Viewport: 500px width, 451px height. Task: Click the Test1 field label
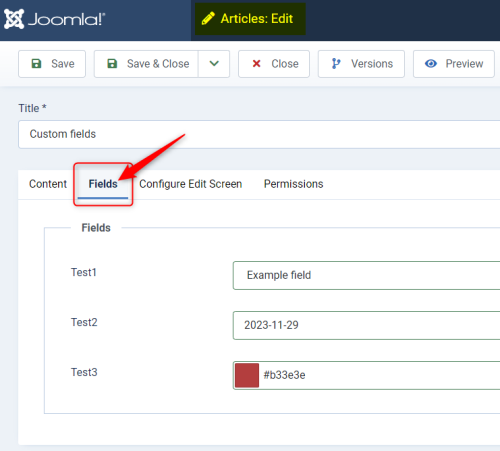click(x=84, y=272)
